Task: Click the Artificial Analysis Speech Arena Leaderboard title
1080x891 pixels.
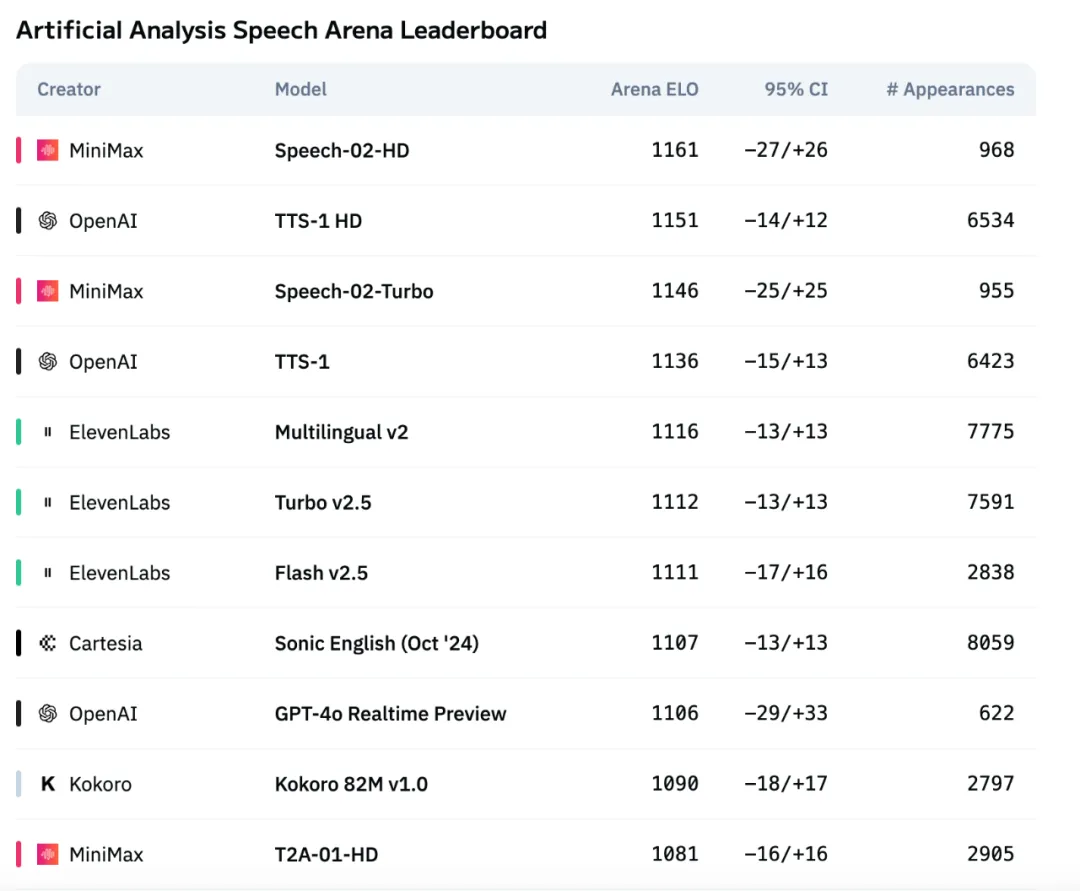Action: 281,30
